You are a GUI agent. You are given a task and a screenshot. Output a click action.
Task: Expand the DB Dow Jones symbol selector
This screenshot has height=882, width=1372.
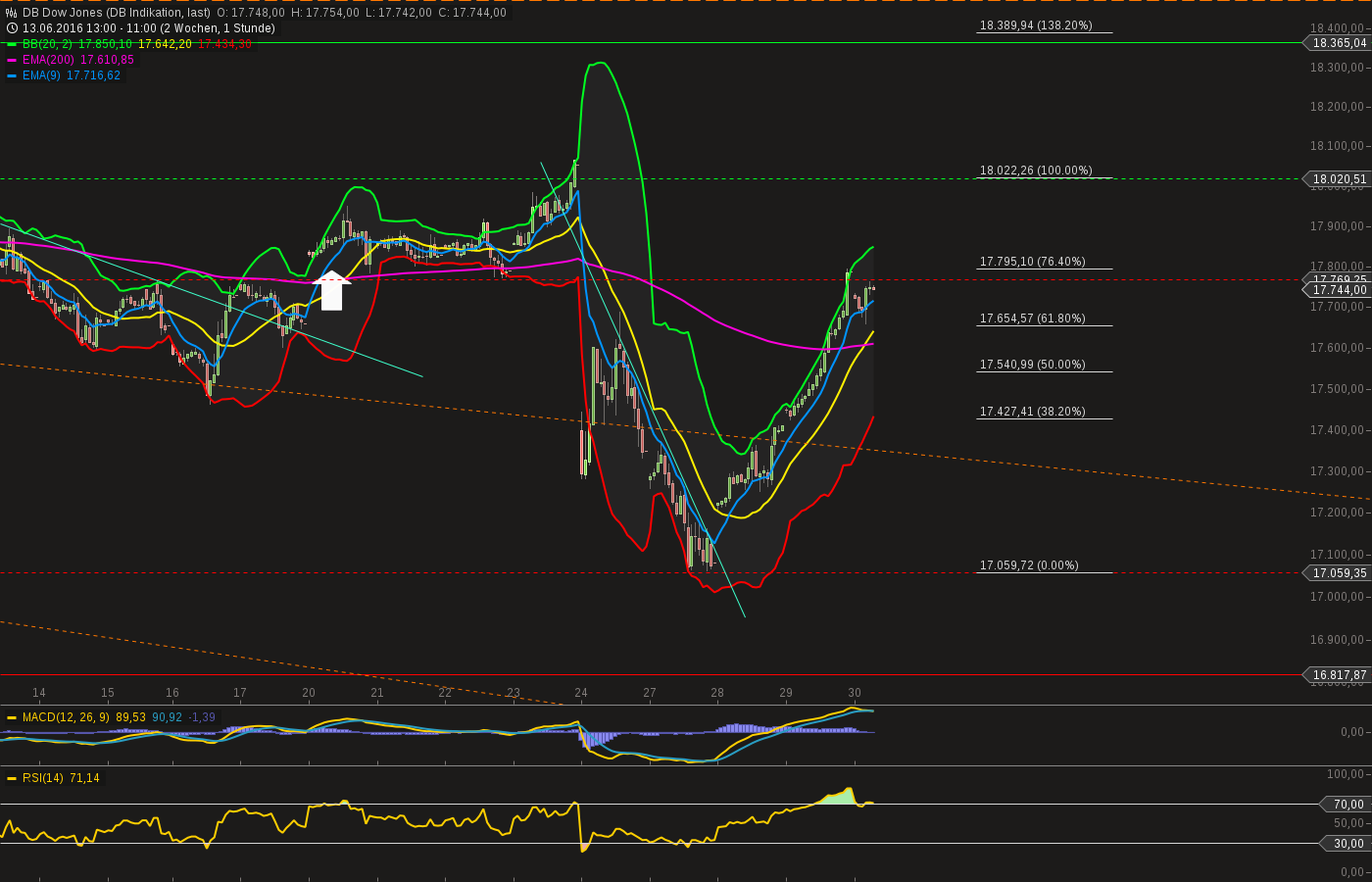[x=83, y=12]
